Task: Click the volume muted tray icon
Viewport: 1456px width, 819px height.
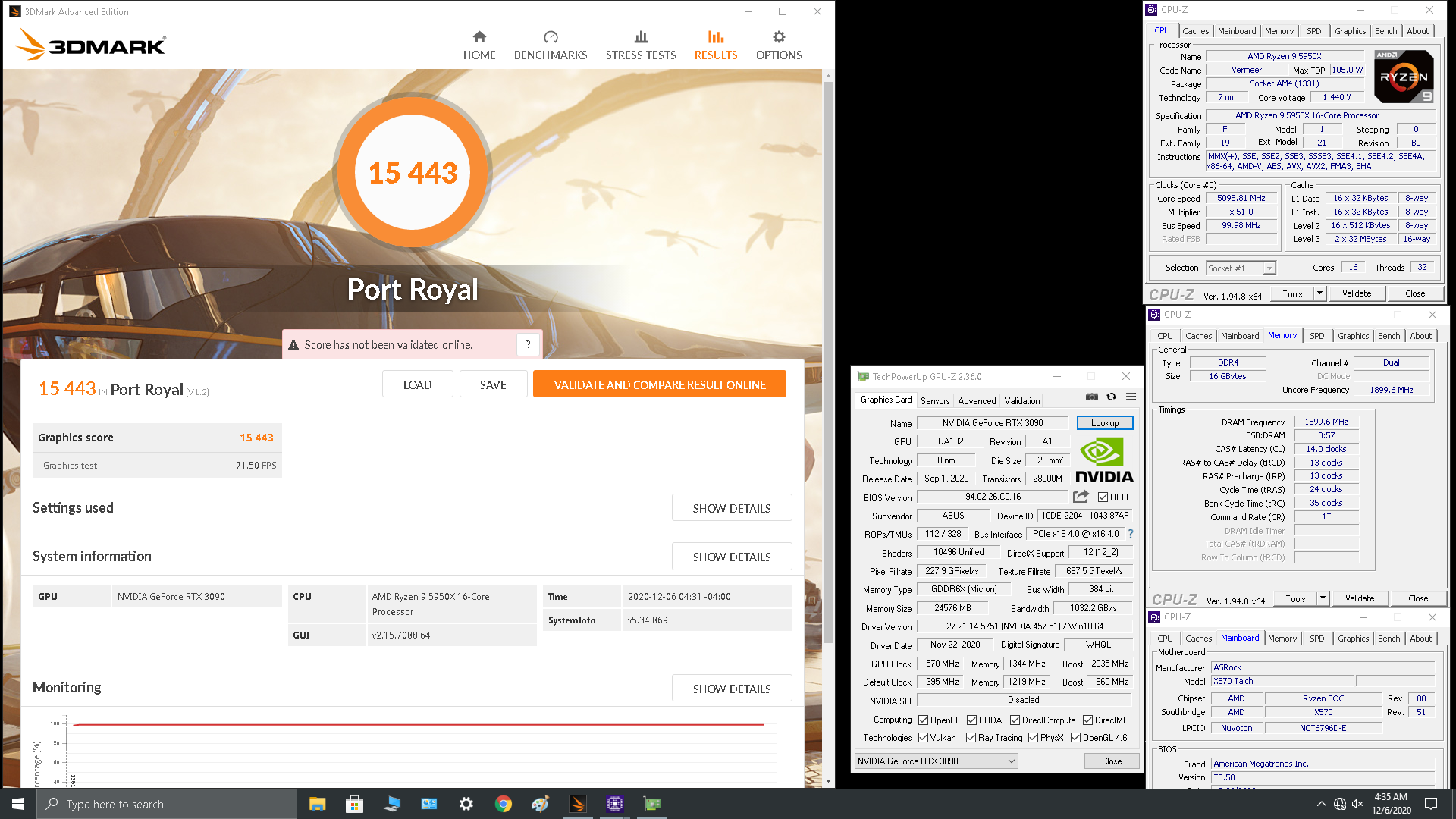Action: 1357,804
